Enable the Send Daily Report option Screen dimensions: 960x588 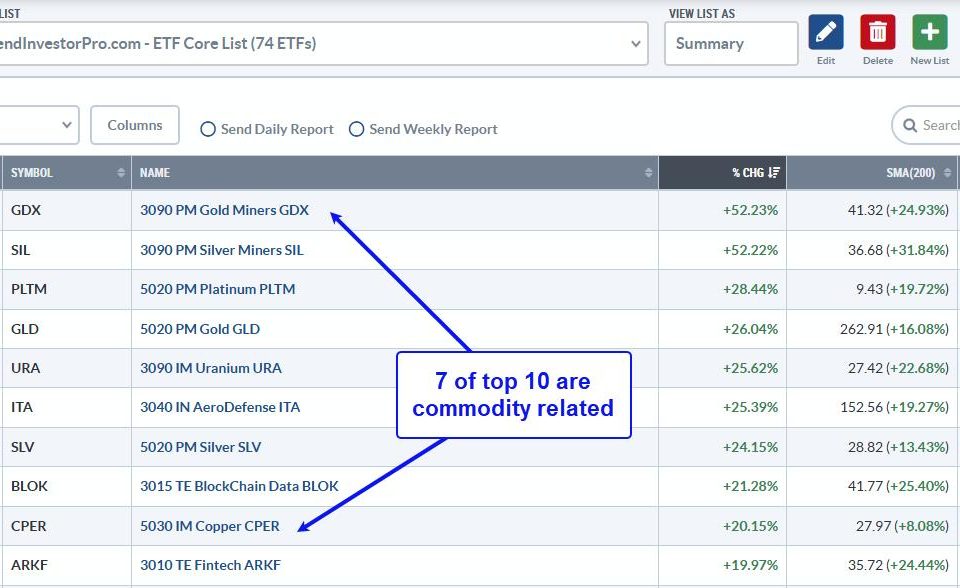(x=208, y=129)
